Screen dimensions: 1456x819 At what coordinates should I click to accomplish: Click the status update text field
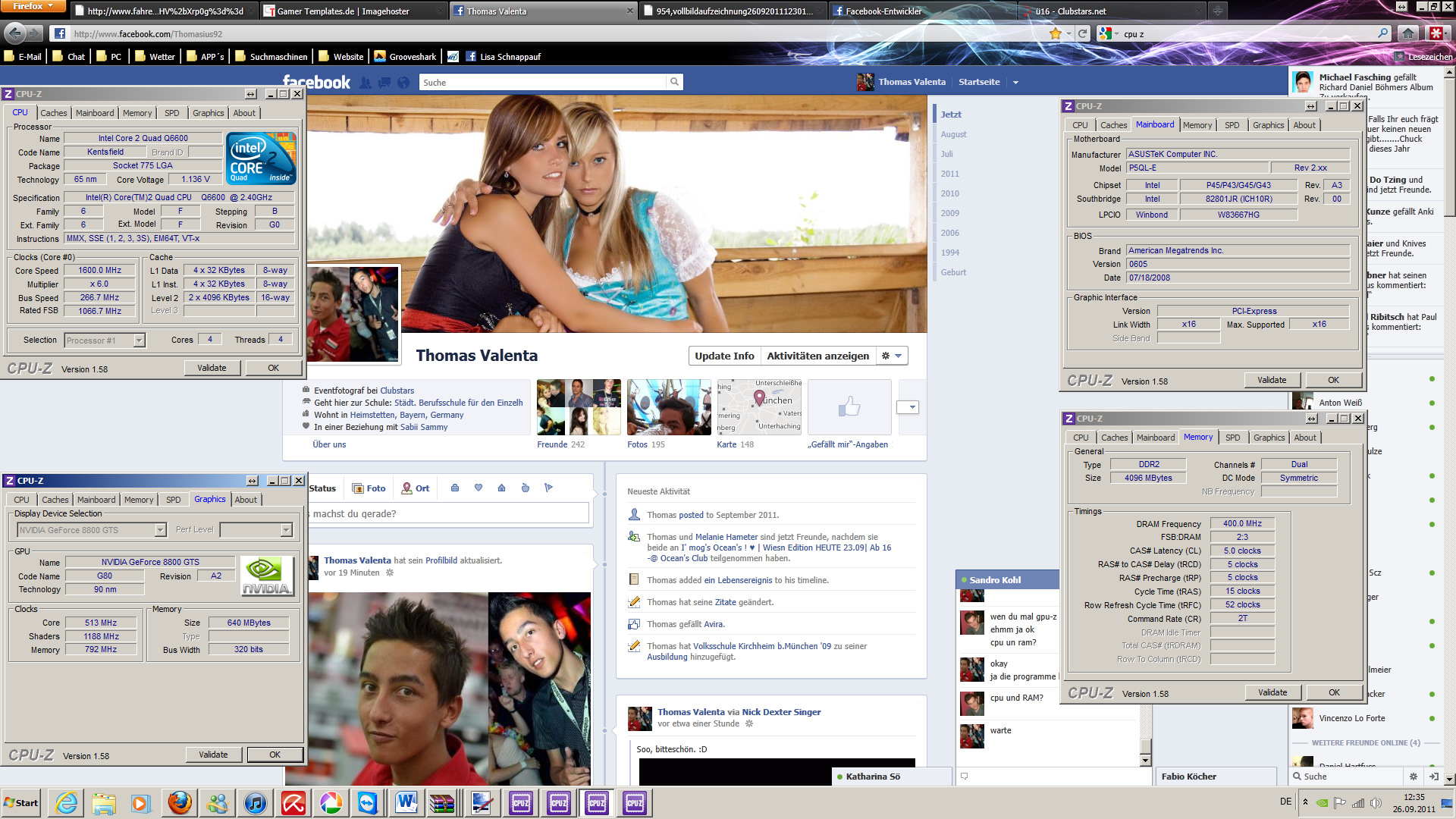click(x=448, y=513)
